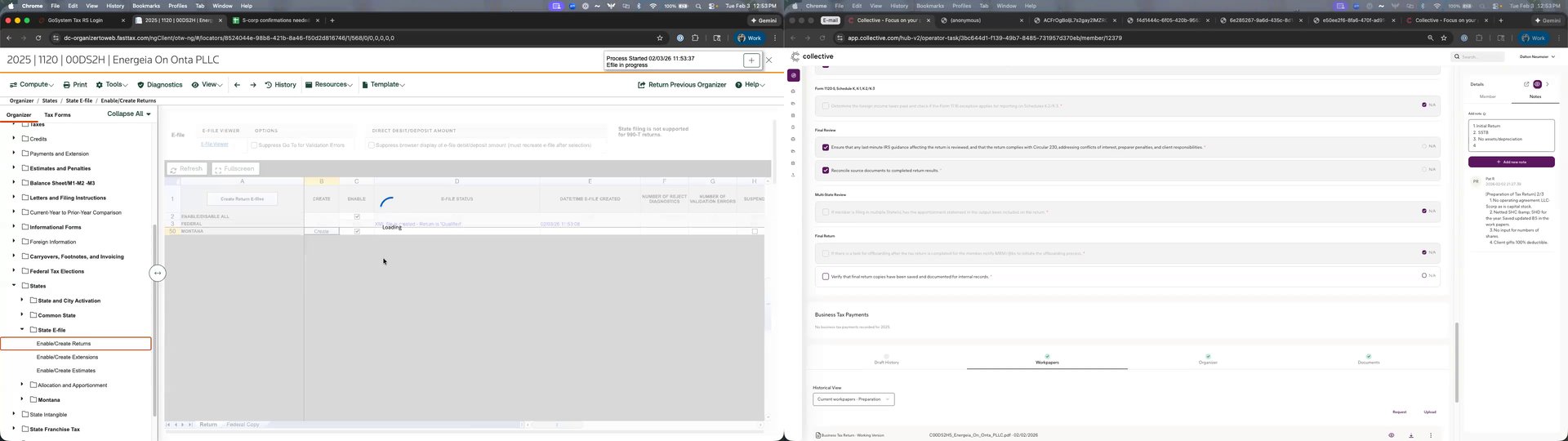Expand the Payments and Extension folder

(14, 154)
